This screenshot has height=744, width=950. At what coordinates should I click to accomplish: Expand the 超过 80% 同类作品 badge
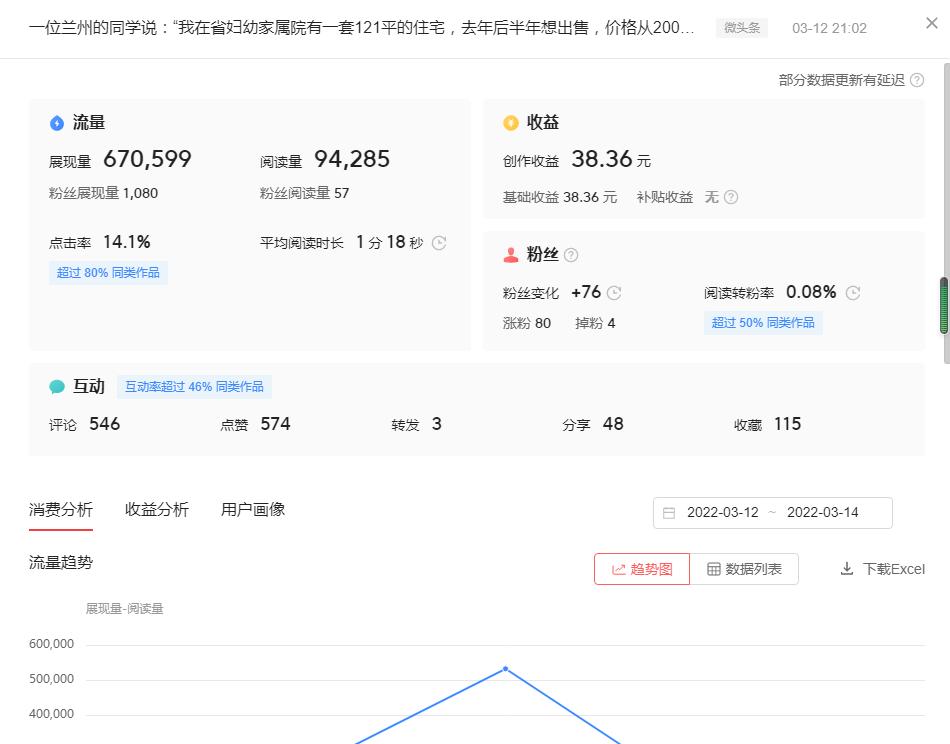[108, 272]
